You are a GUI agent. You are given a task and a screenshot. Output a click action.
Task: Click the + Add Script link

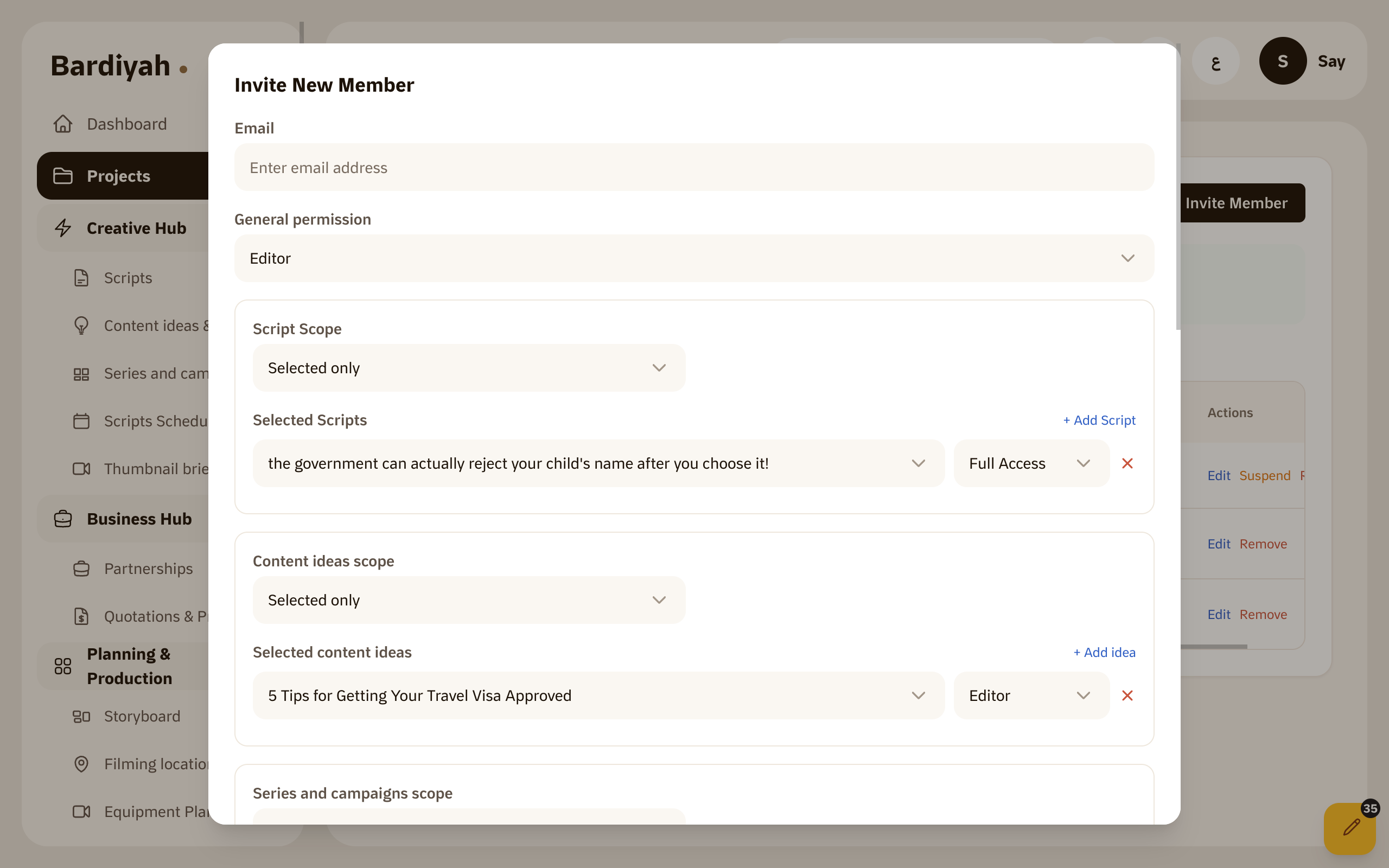coord(1099,420)
